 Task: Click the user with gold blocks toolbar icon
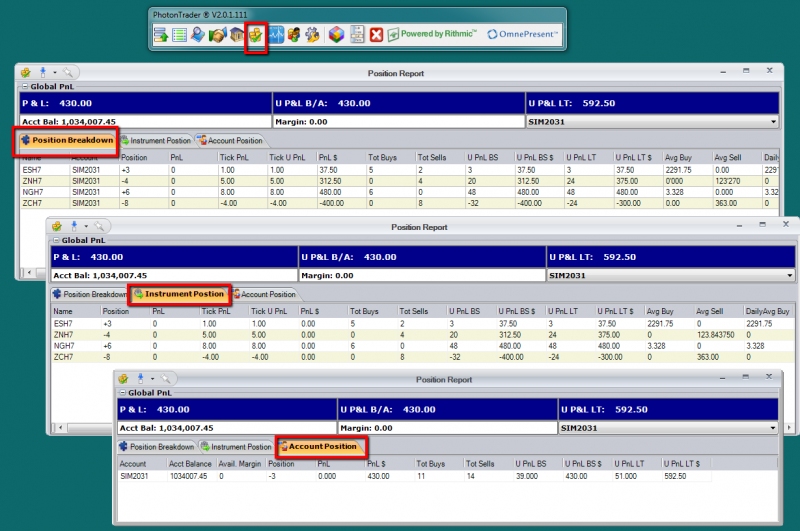pos(294,35)
